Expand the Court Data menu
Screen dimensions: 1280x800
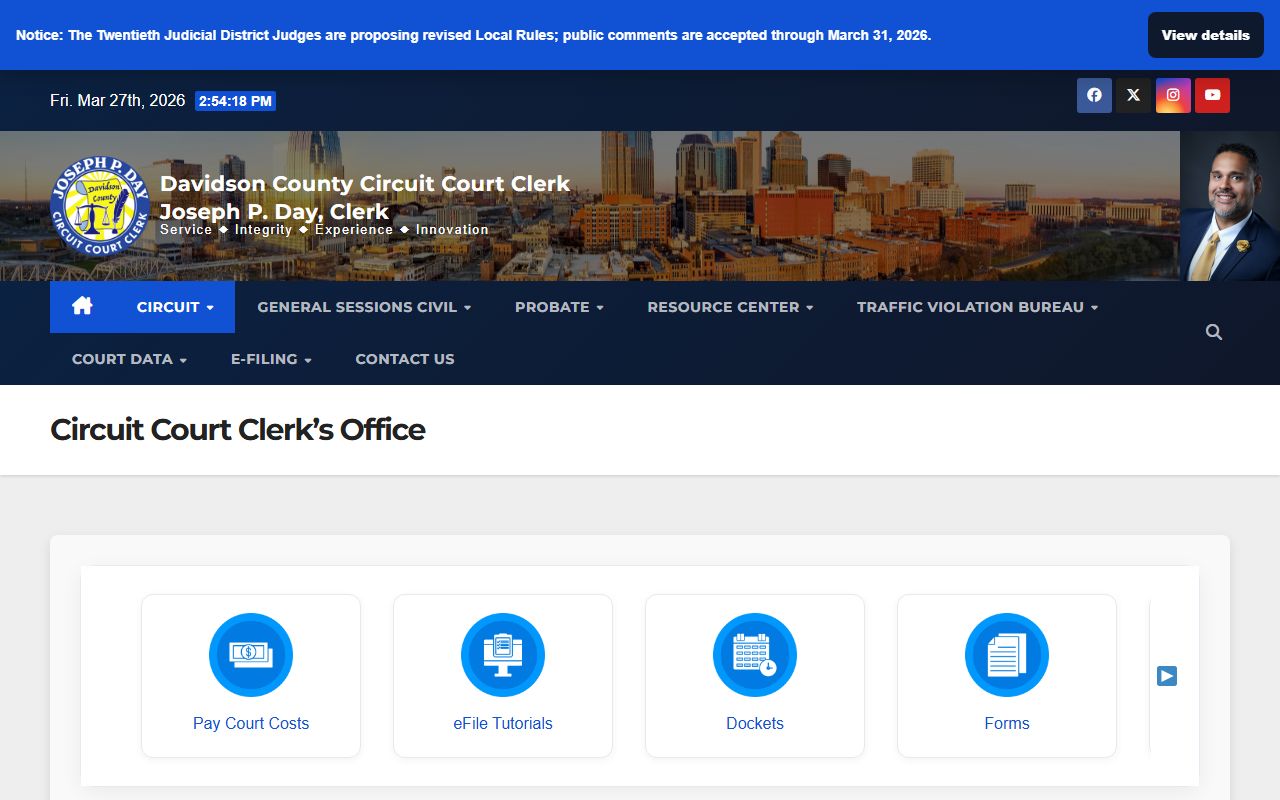(129, 359)
